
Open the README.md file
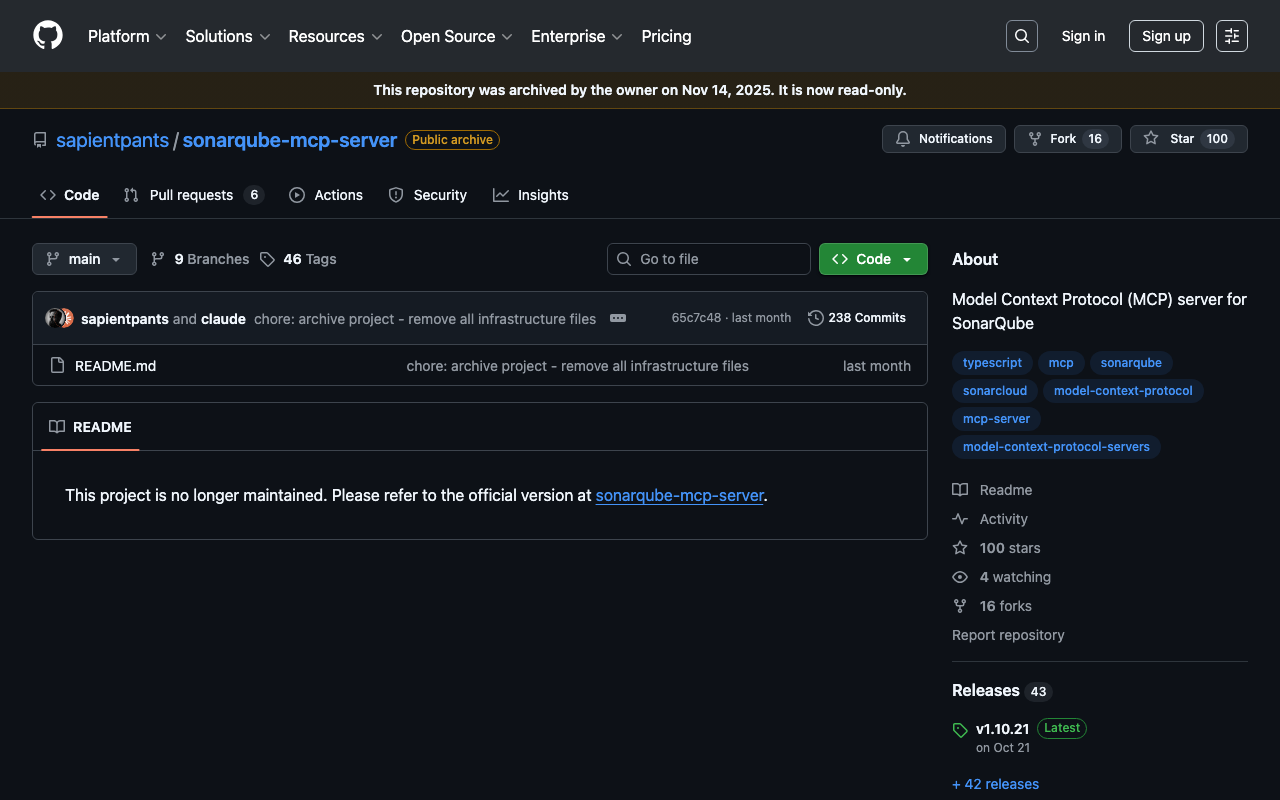coord(115,366)
